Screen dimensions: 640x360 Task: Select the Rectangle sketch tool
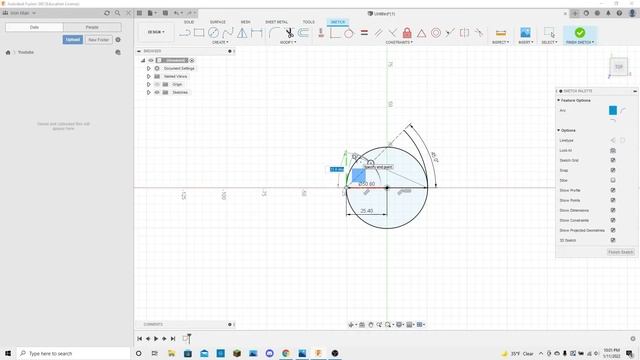[x=199, y=33]
